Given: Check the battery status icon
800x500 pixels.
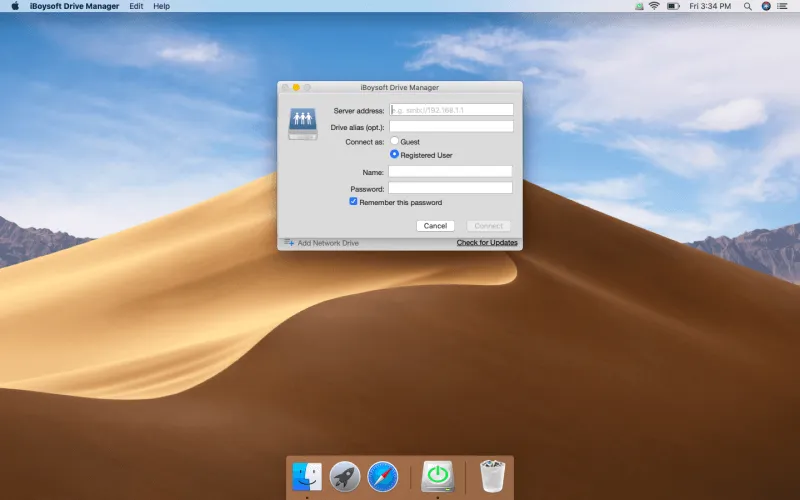Looking at the screenshot, I should coord(673,6).
